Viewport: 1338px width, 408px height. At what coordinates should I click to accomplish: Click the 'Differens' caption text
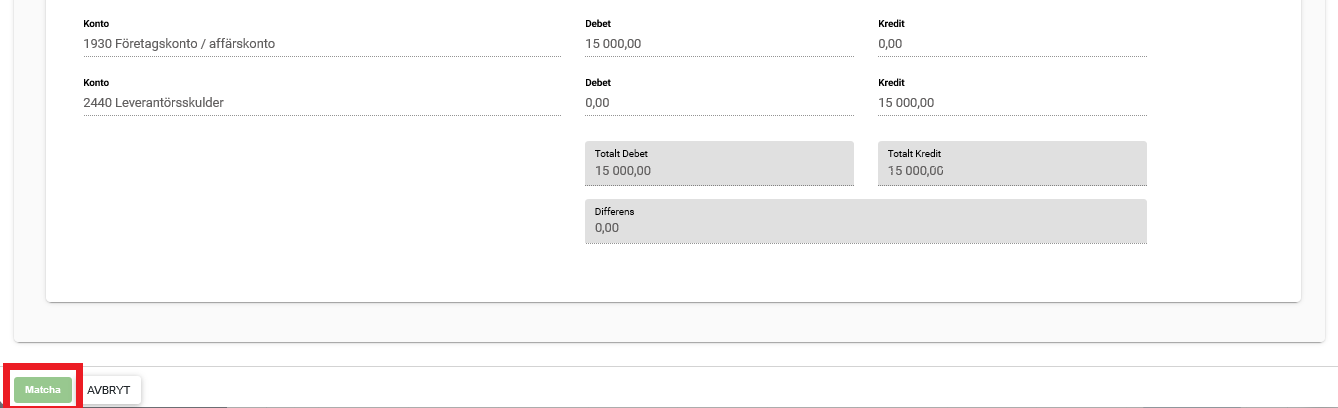(x=614, y=212)
